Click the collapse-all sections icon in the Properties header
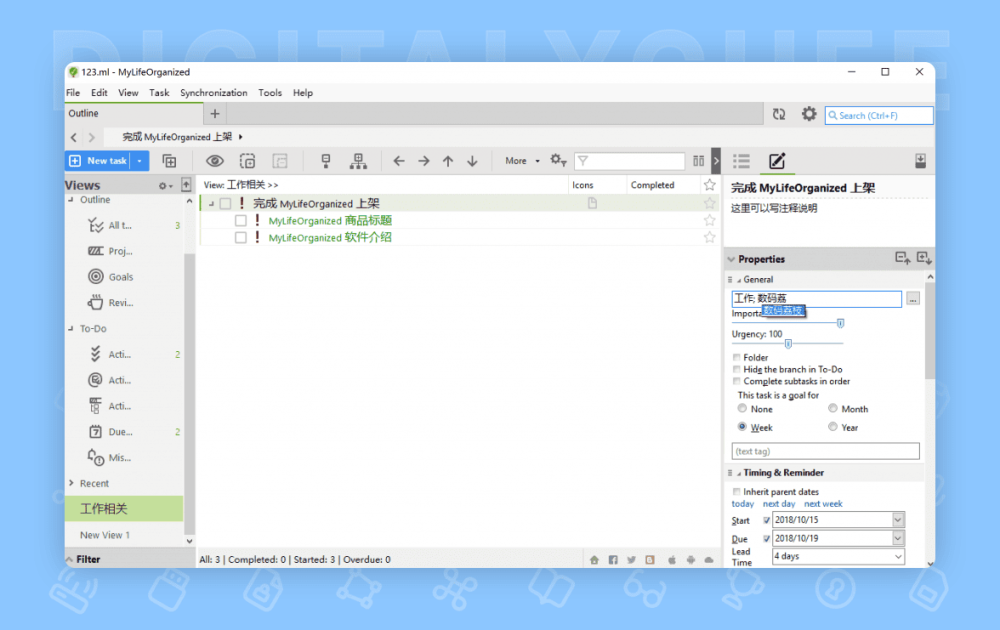The image size is (1000, 630). tap(902, 258)
